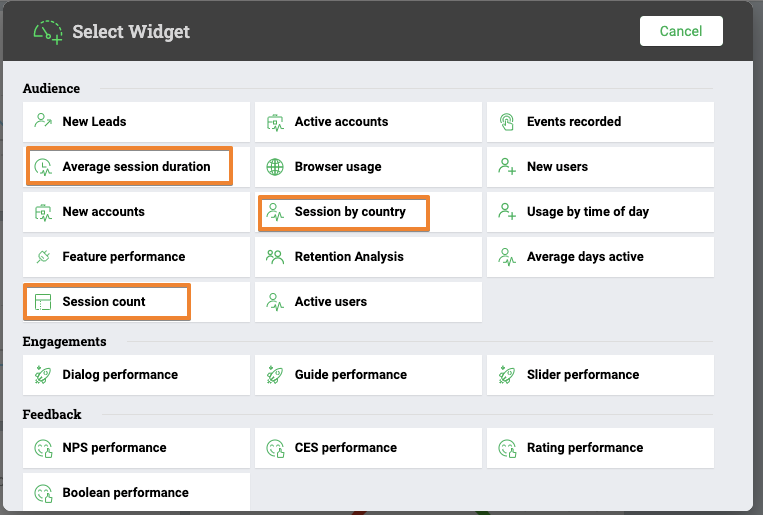Viewport: 763px width, 515px height.
Task: Pick the Usage by time of day widget
Action: coord(600,212)
